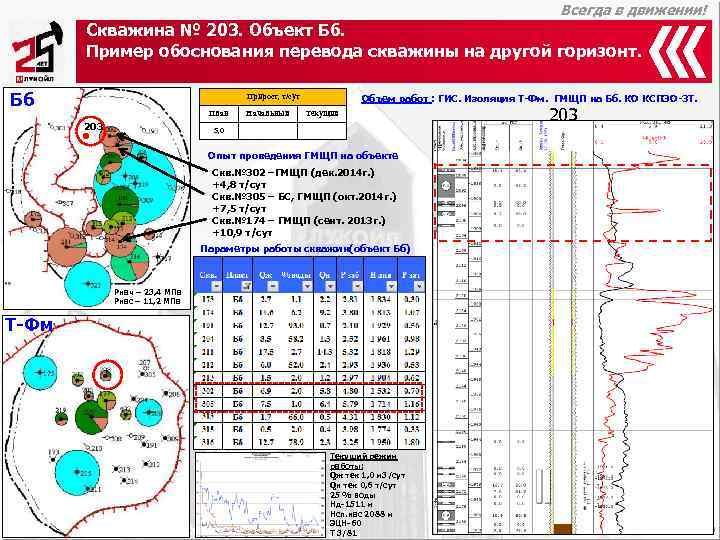
Task: Select the red dot marker of well 203
Action: (x=86, y=136)
